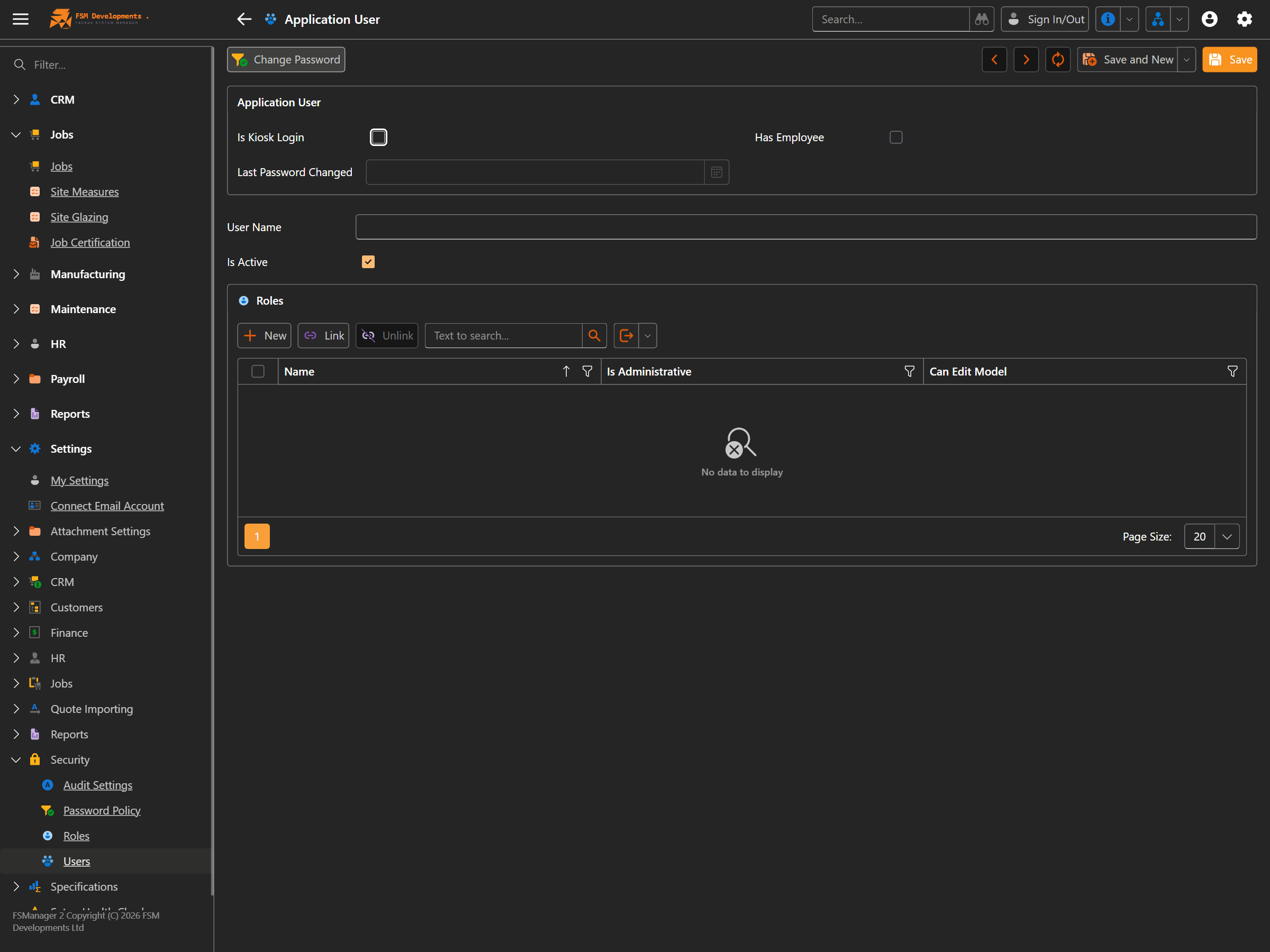Open the Last Password Changed calendar picker
Screen dimensions: 1270x952
click(716, 172)
